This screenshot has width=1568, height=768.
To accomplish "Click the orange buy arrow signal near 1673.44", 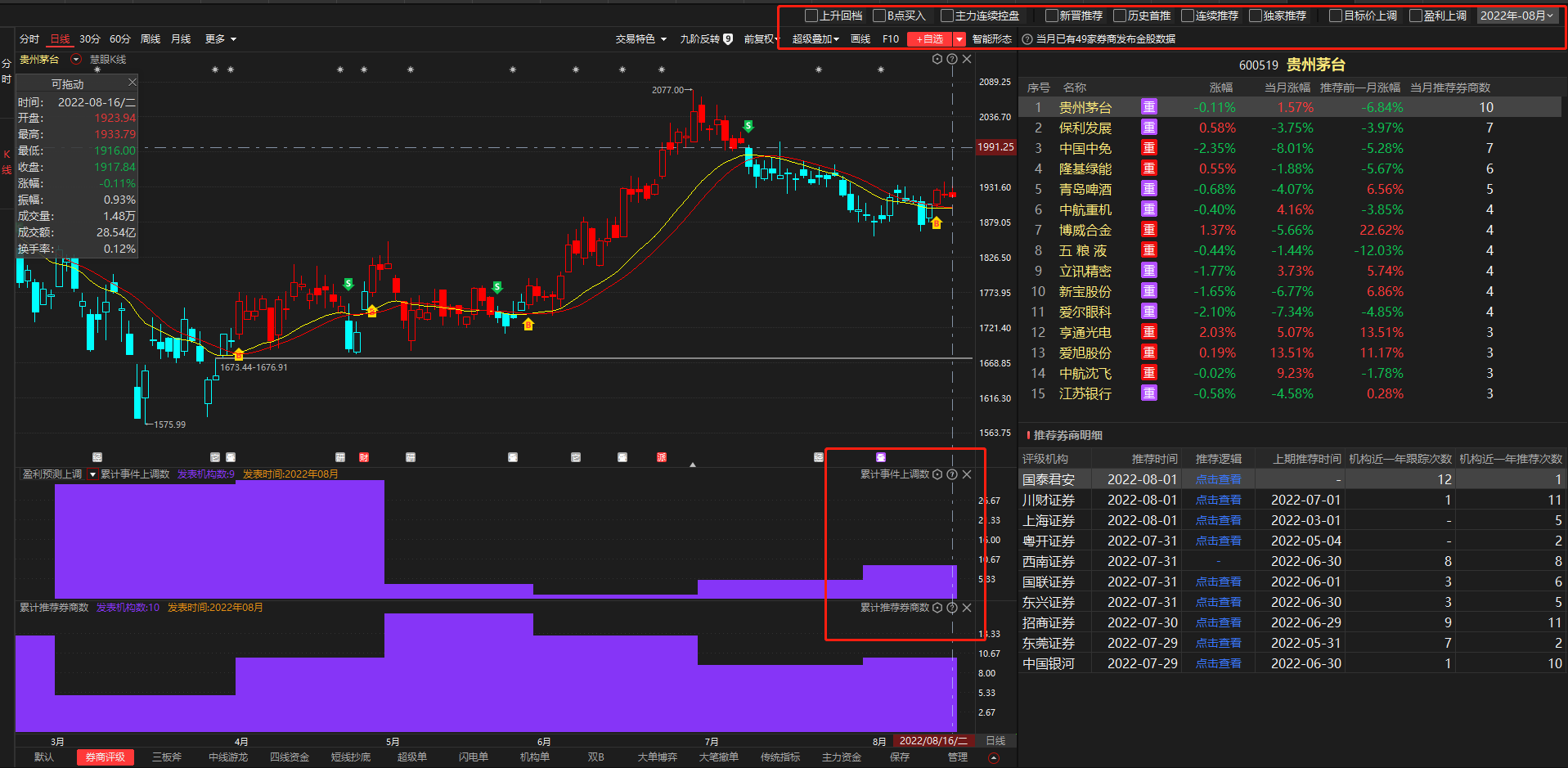I will (239, 354).
